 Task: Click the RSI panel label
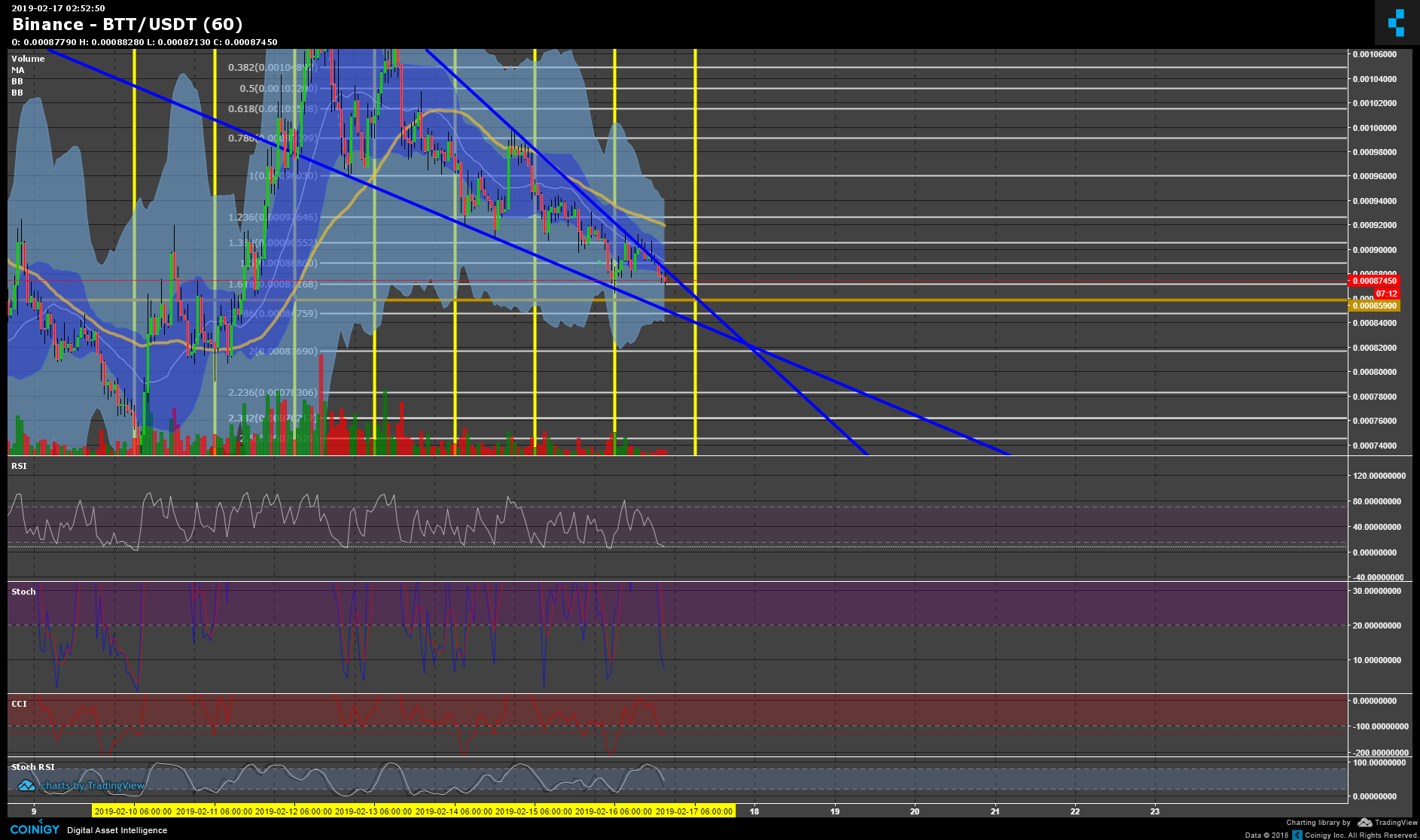tap(17, 466)
